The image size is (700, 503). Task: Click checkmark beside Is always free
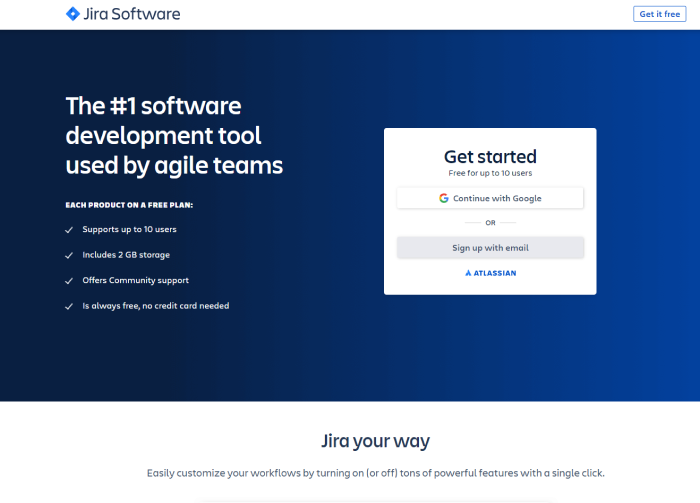[x=69, y=306]
